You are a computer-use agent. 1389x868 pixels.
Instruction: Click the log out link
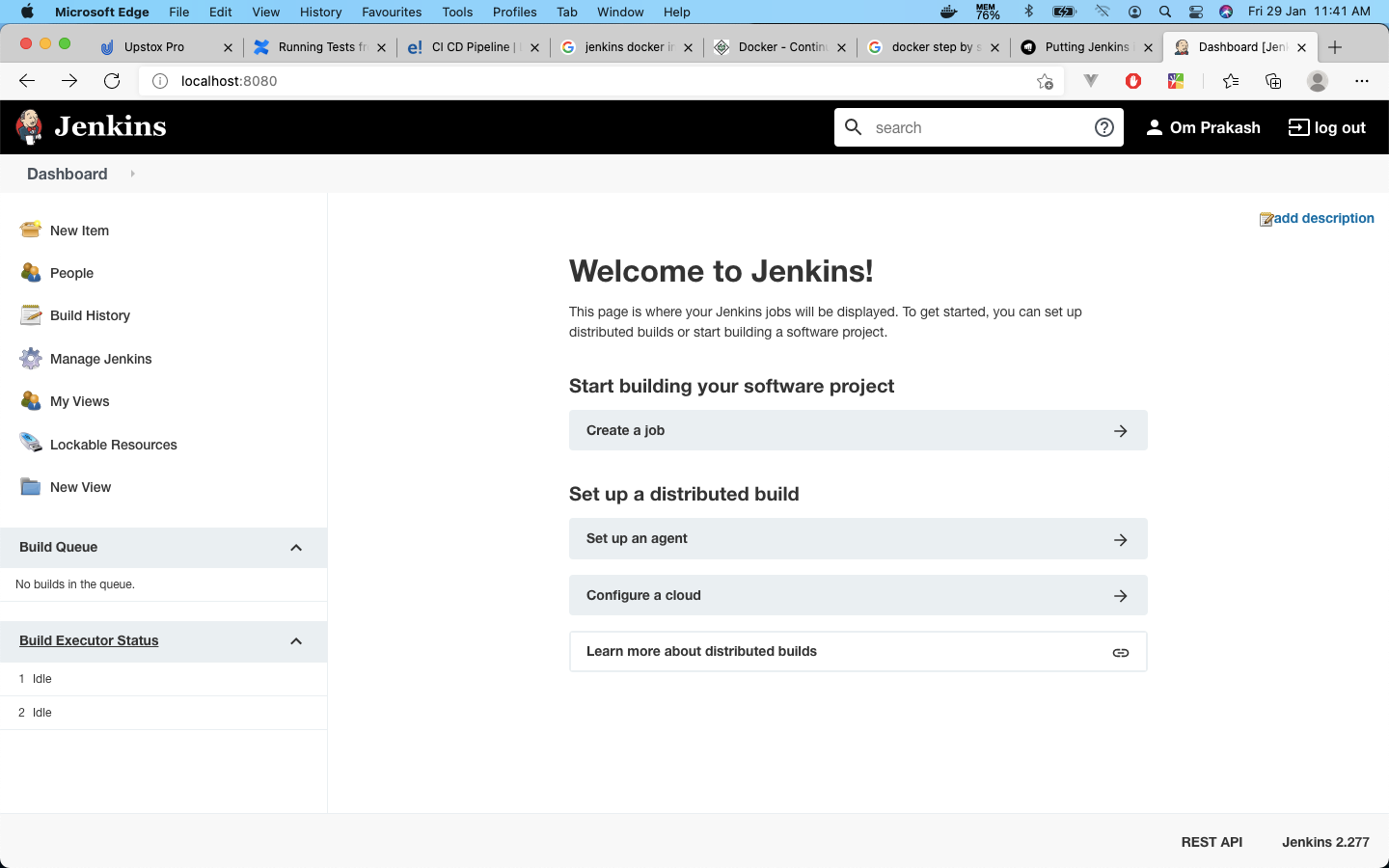pos(1327,127)
